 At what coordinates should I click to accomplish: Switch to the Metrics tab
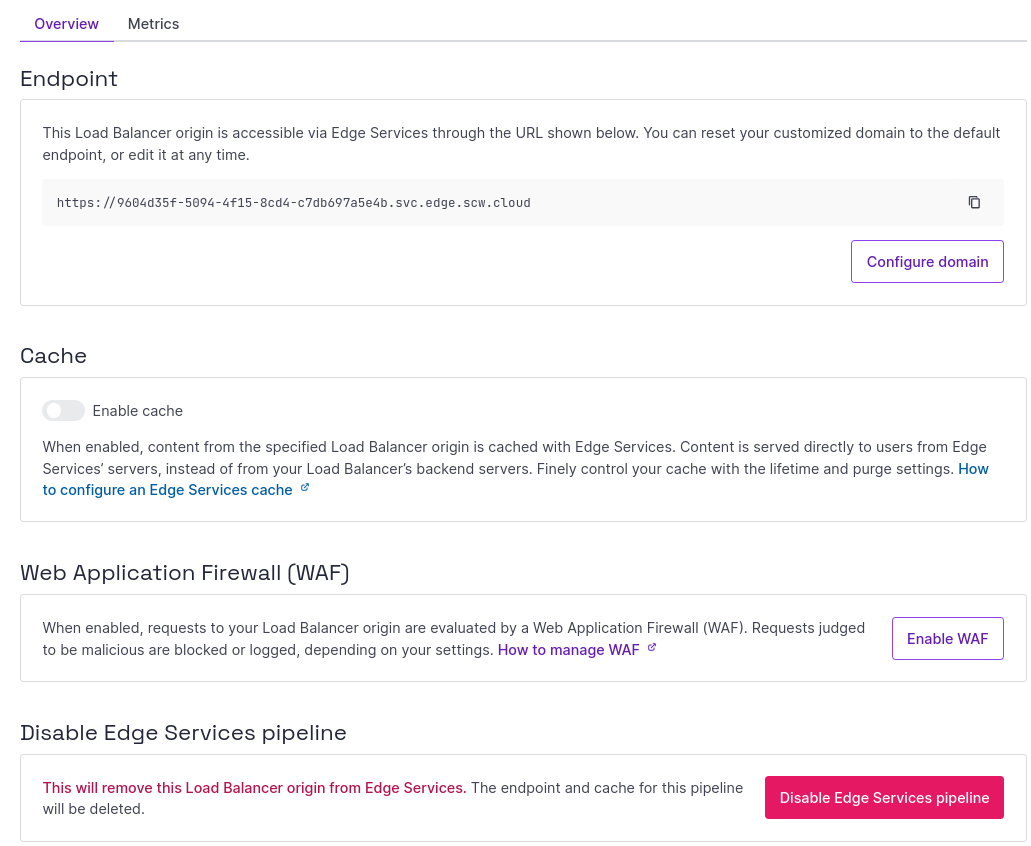point(153,23)
